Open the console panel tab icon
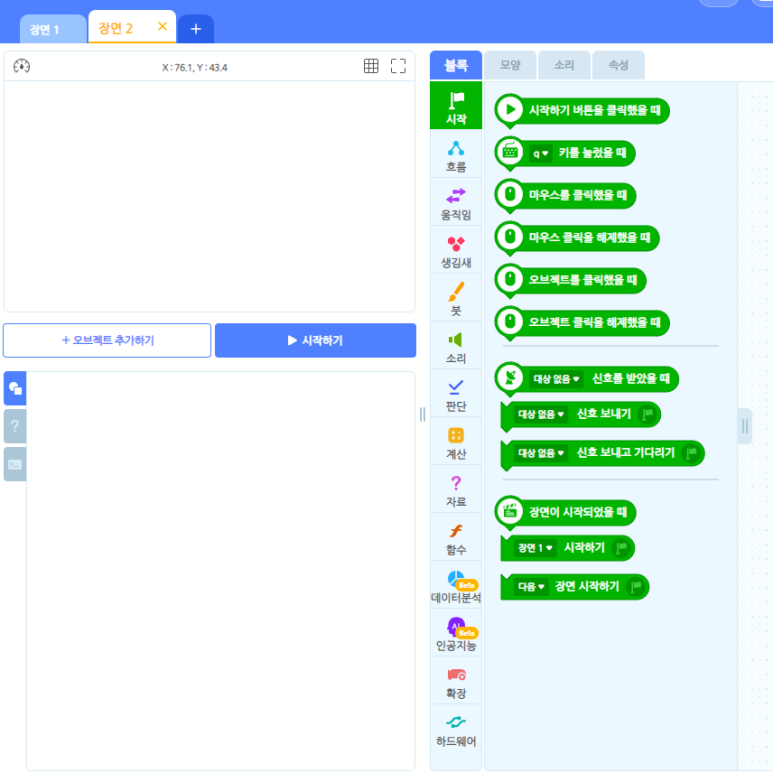 (x=15, y=464)
